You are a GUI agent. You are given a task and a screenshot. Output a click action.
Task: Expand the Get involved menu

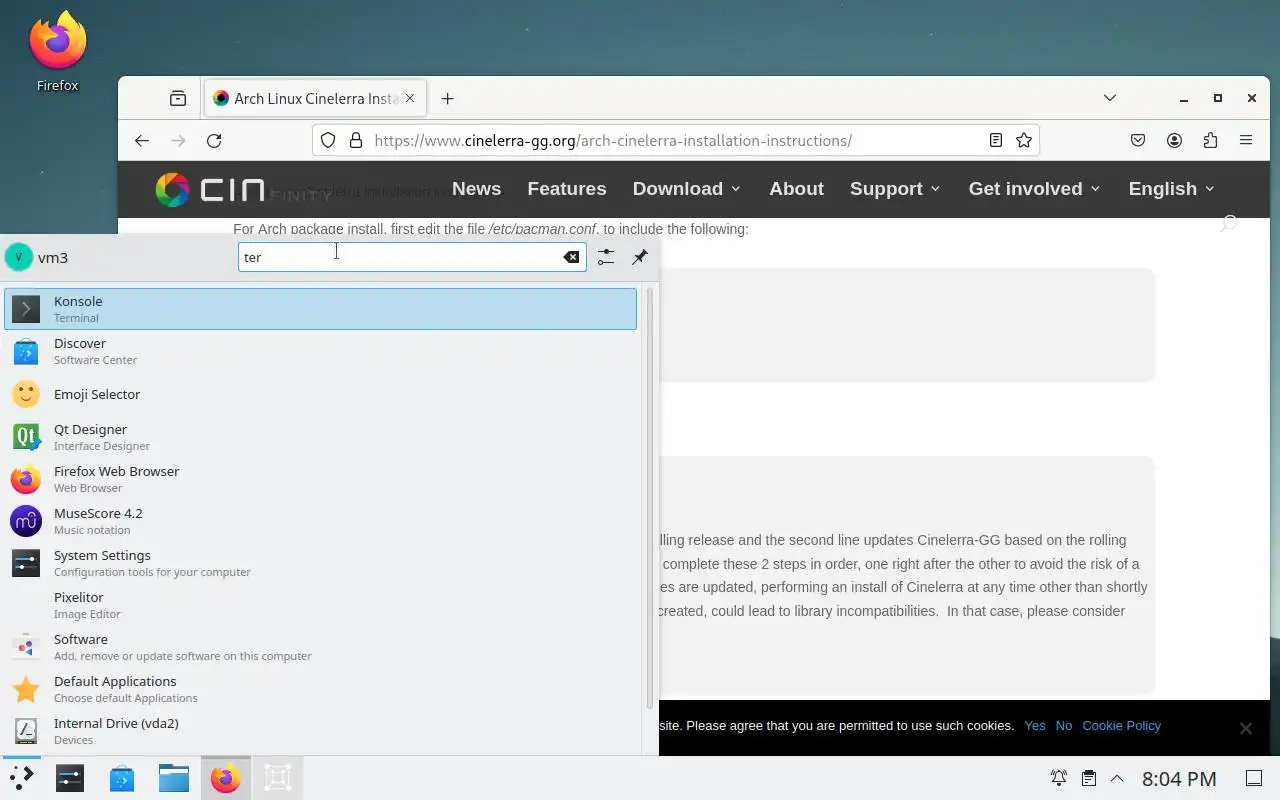pyautogui.click(x=1034, y=189)
